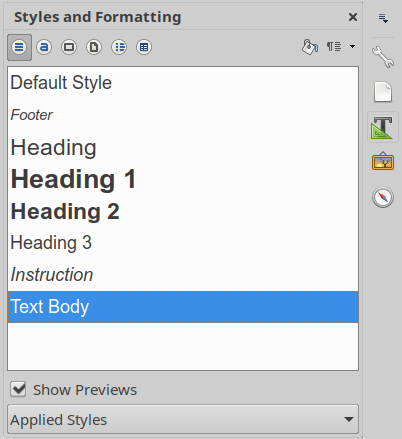This screenshot has width=402, height=439.
Task: Select the Heading 1 style
Action: [x=183, y=179]
